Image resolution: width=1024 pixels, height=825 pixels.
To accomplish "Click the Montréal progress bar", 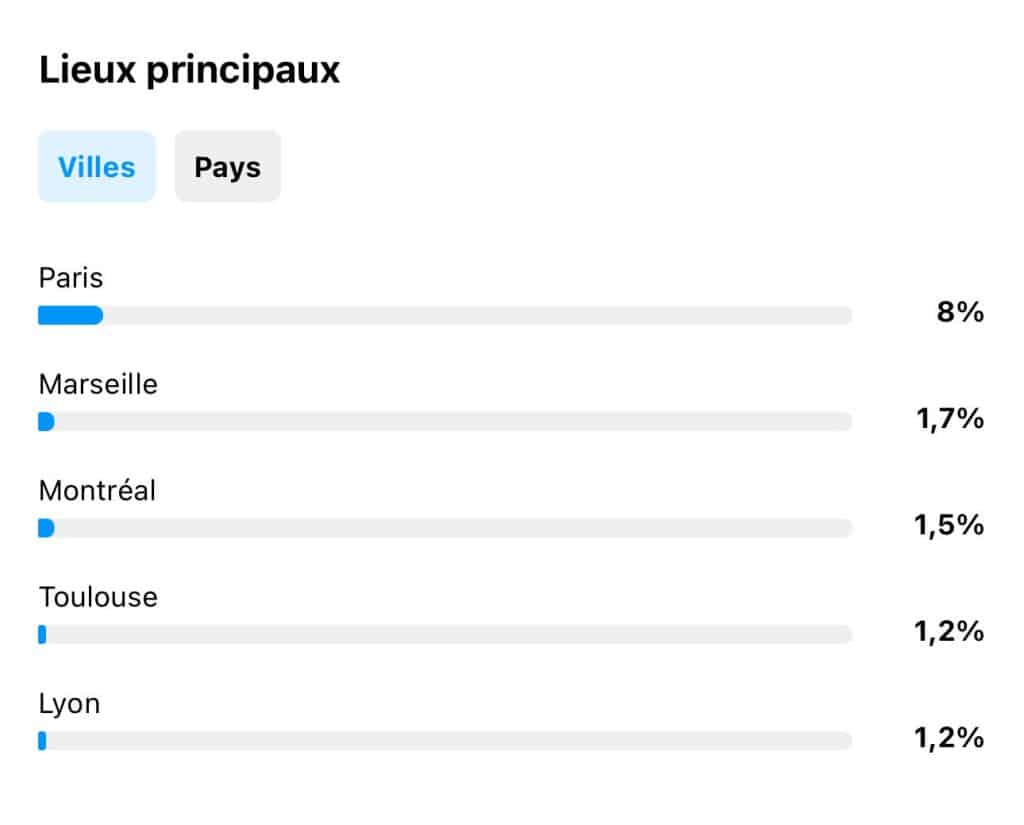I will click(x=445, y=528).
